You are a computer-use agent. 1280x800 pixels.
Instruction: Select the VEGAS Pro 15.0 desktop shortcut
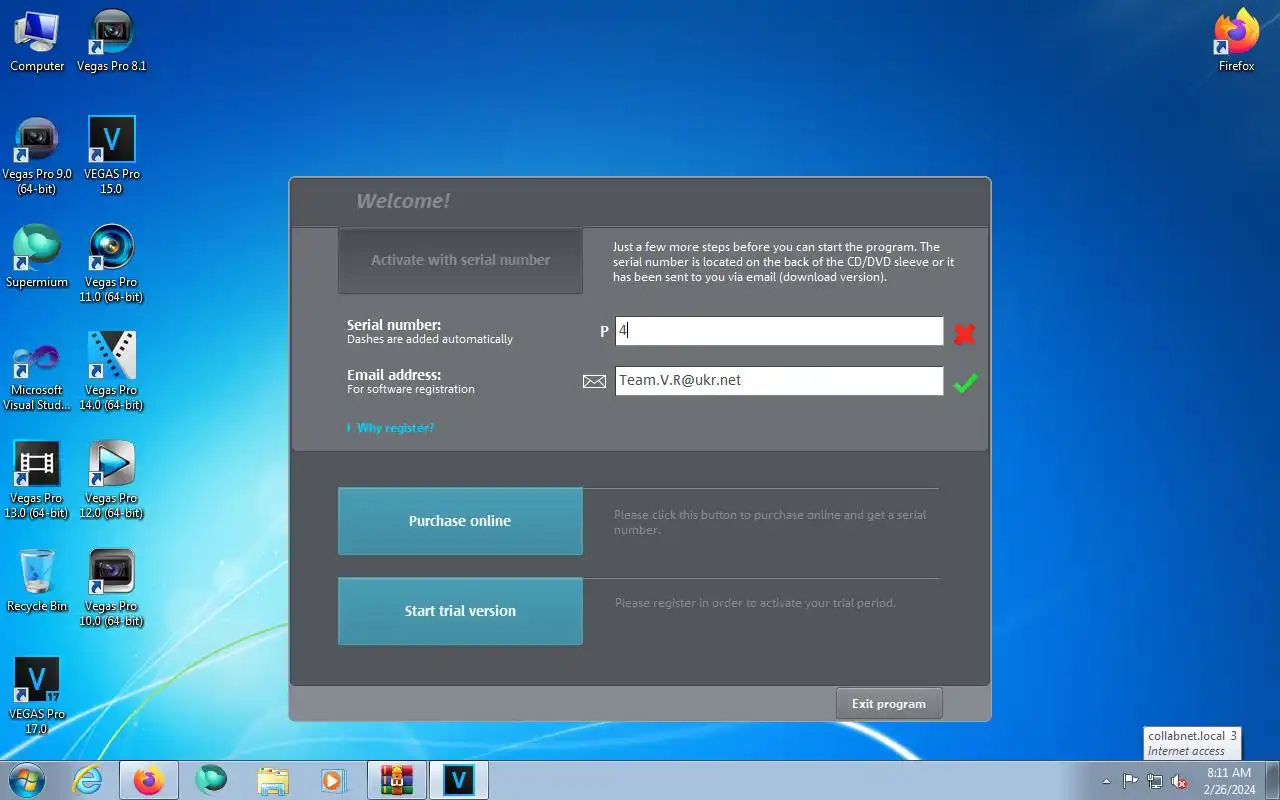click(x=112, y=156)
